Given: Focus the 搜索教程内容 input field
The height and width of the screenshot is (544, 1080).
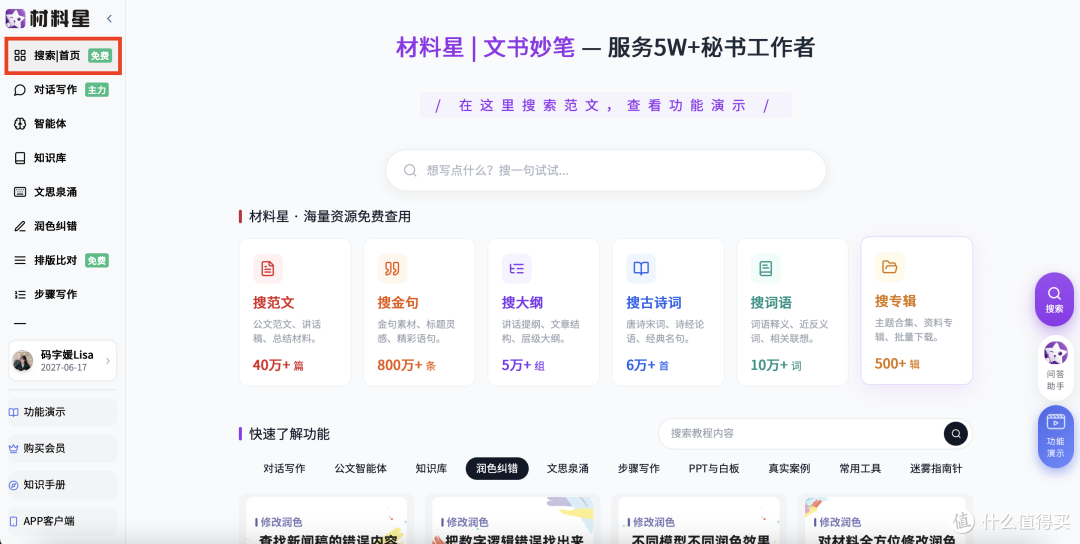Looking at the screenshot, I should [x=800, y=434].
